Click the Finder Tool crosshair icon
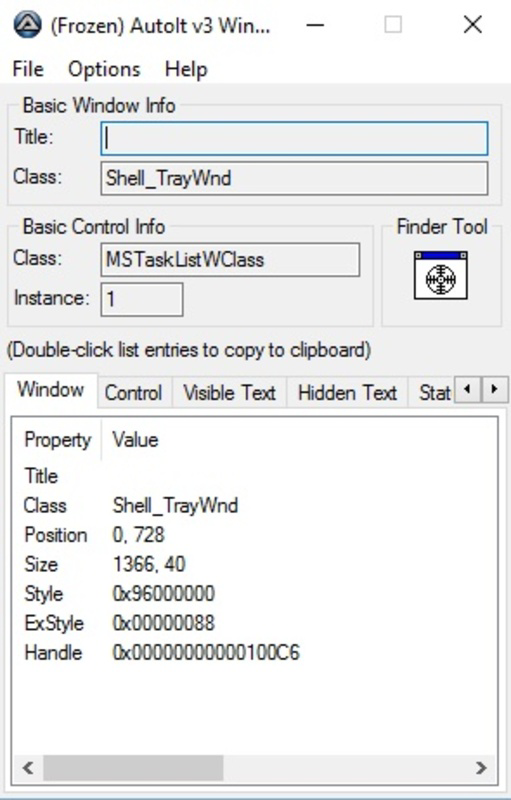The image size is (511, 800). tap(441, 276)
